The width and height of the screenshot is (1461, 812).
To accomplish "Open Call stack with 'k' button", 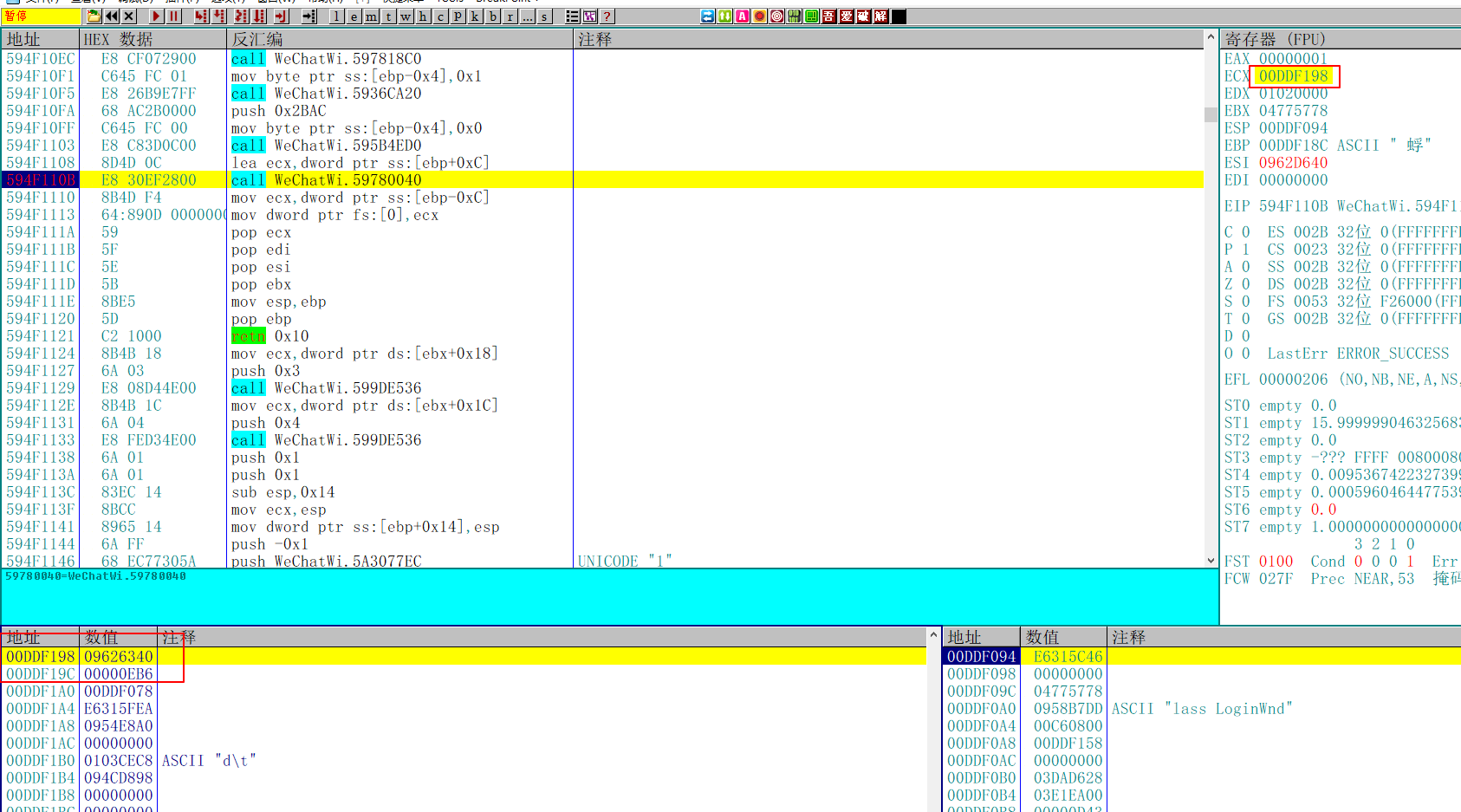I will point(476,16).
